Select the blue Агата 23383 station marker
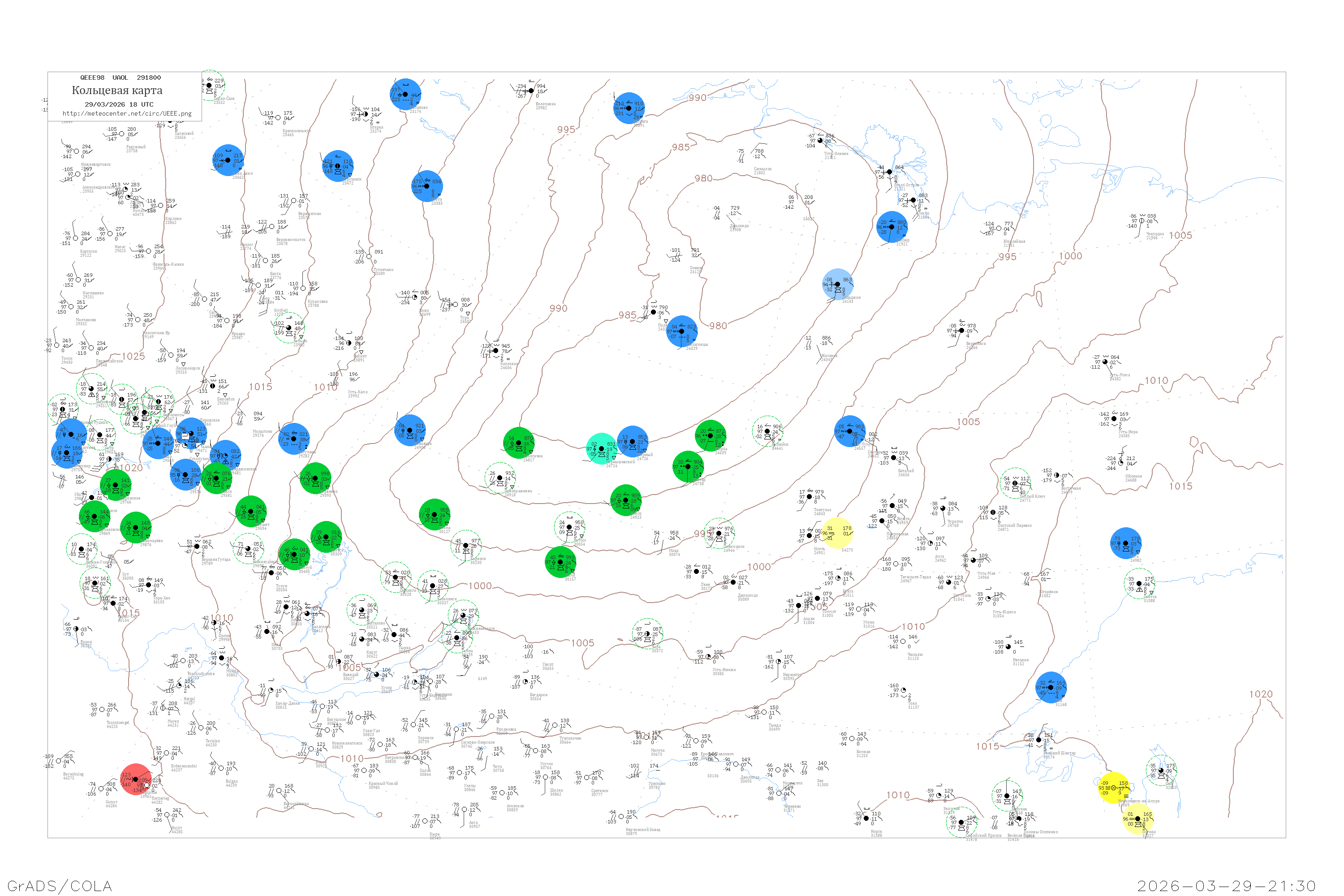1344x896 pixels. pyautogui.click(x=427, y=186)
